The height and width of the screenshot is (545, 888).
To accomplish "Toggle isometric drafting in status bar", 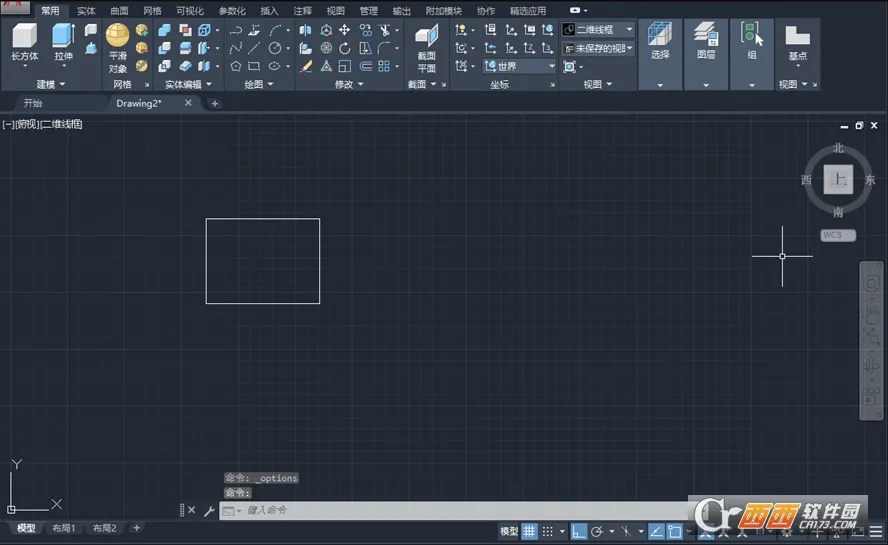I will [626, 531].
